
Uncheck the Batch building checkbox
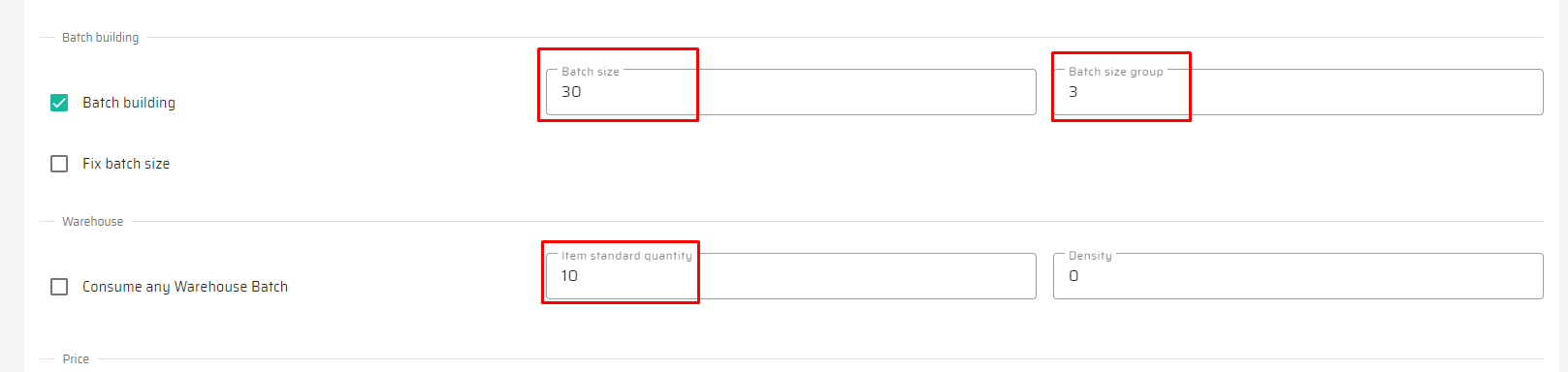tap(59, 103)
